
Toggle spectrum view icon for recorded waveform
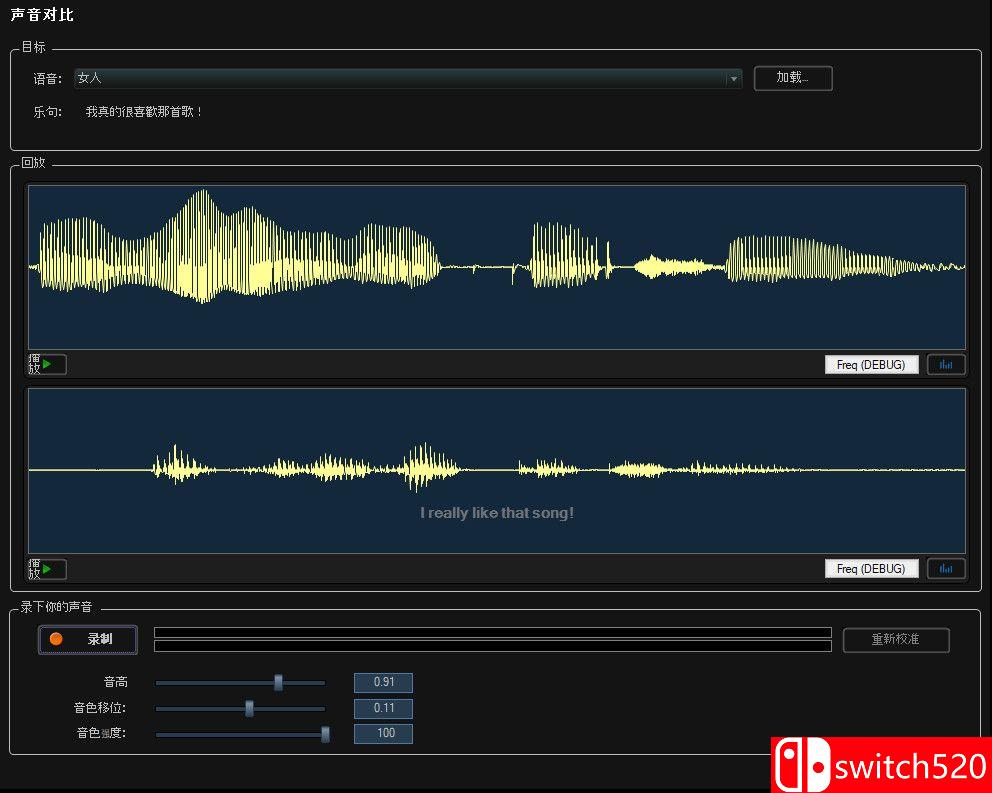pyautogui.click(x=946, y=569)
